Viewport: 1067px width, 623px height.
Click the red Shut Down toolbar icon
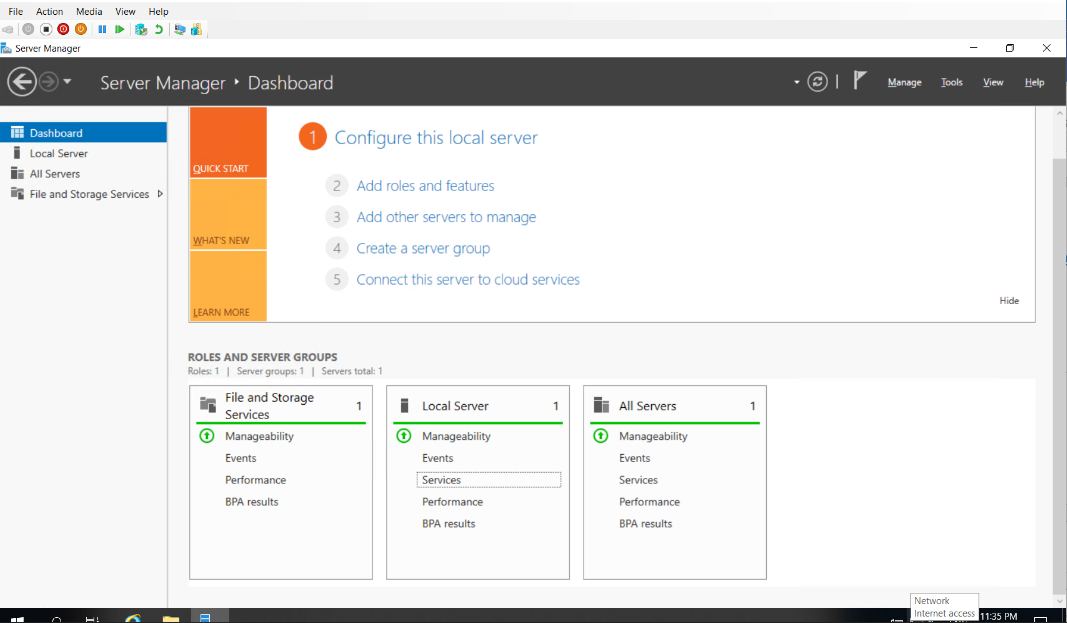63,29
